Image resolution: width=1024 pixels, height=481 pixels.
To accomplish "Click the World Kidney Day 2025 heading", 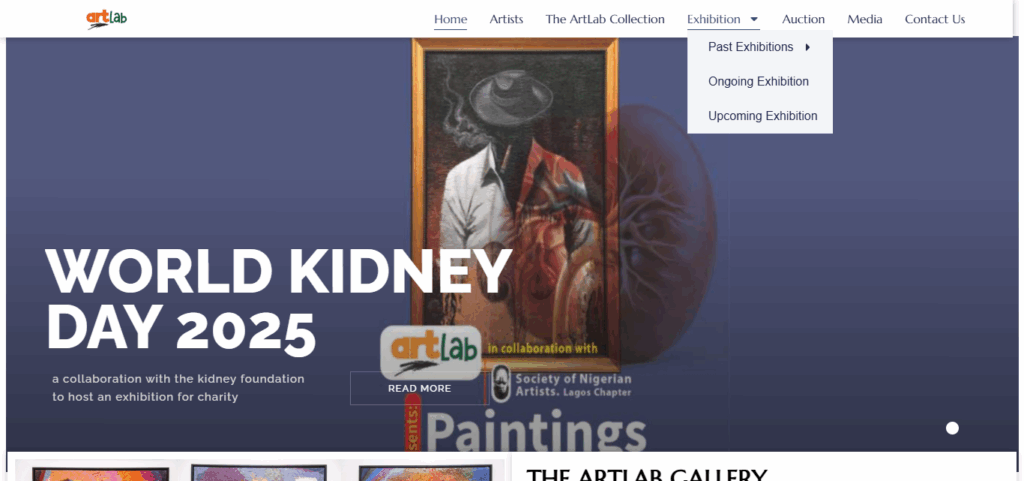I will tap(278, 300).
